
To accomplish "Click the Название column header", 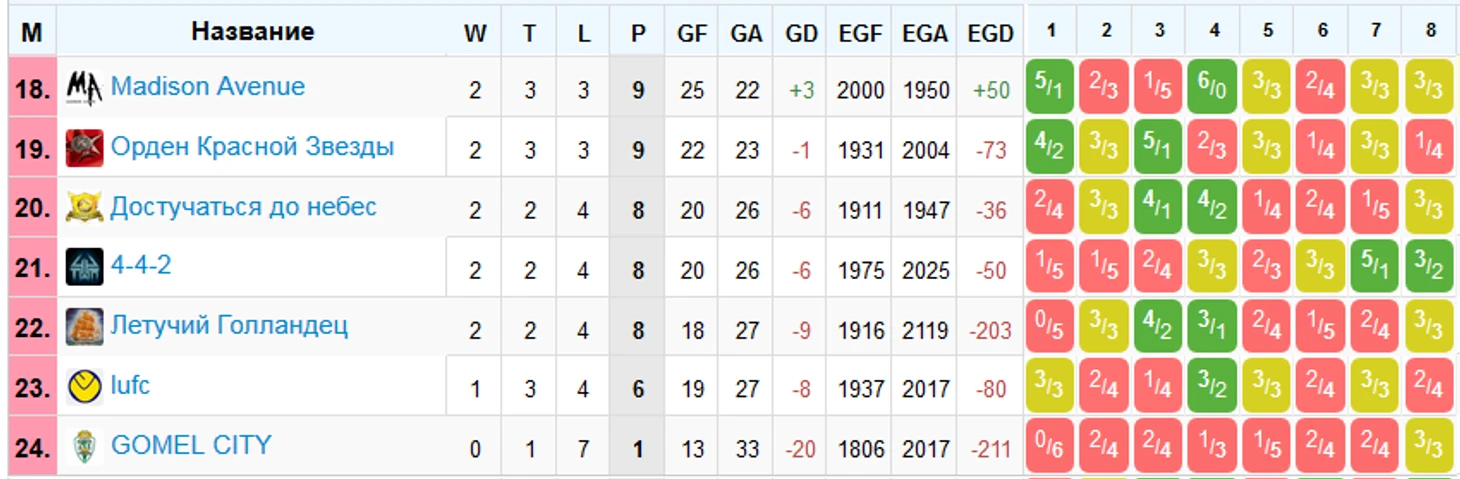I will click(x=253, y=32).
